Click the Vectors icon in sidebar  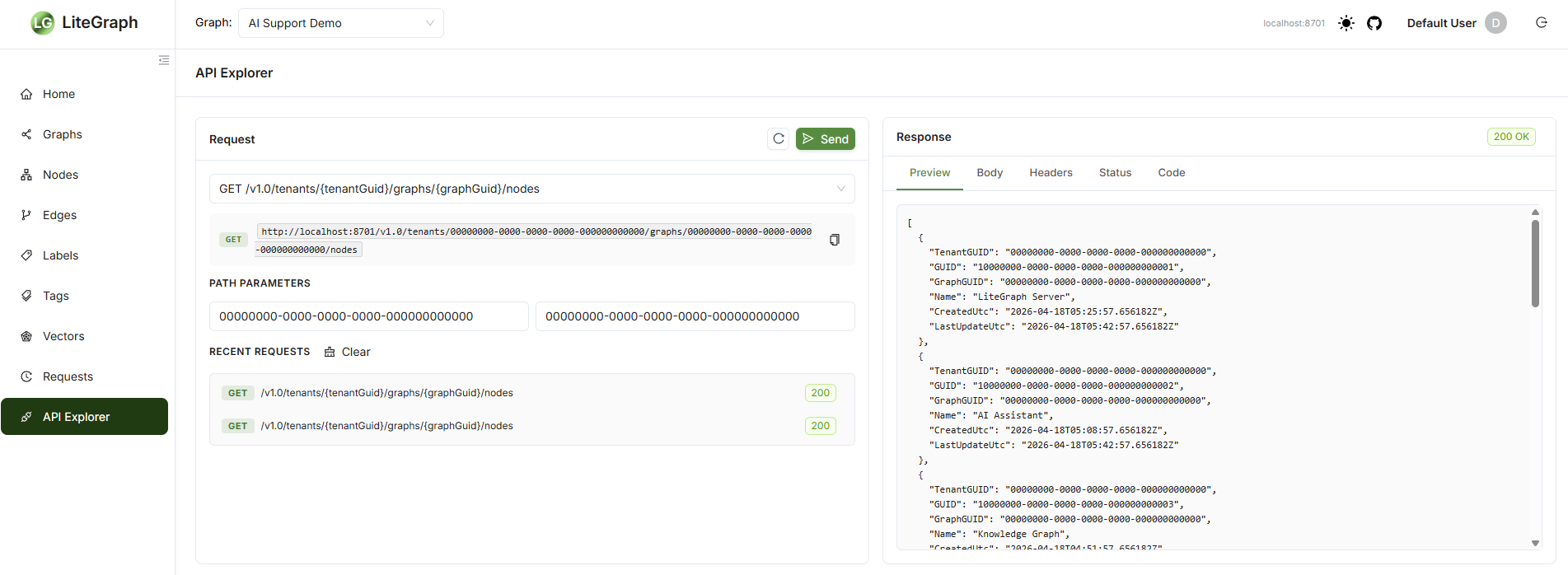click(26, 336)
